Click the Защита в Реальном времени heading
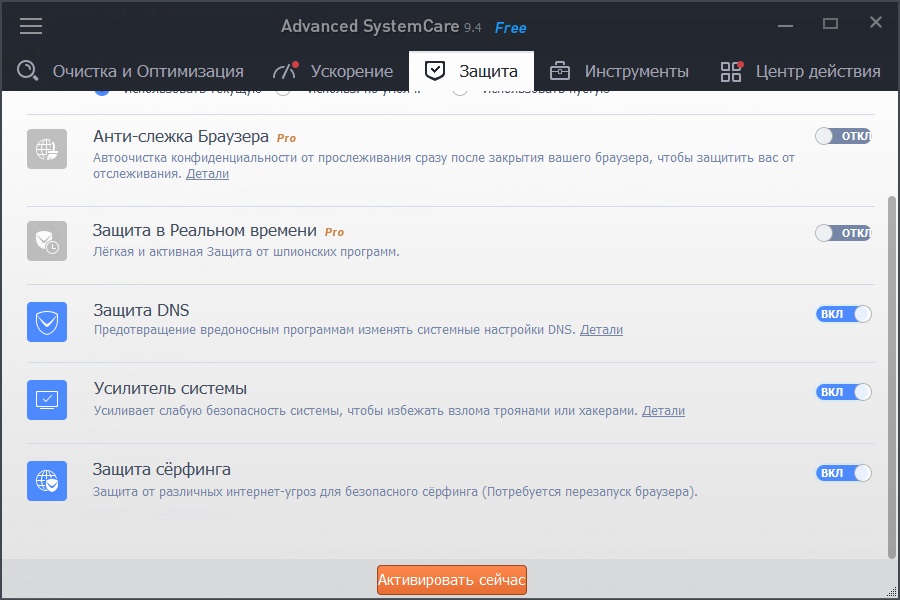The image size is (900, 600). coord(204,231)
